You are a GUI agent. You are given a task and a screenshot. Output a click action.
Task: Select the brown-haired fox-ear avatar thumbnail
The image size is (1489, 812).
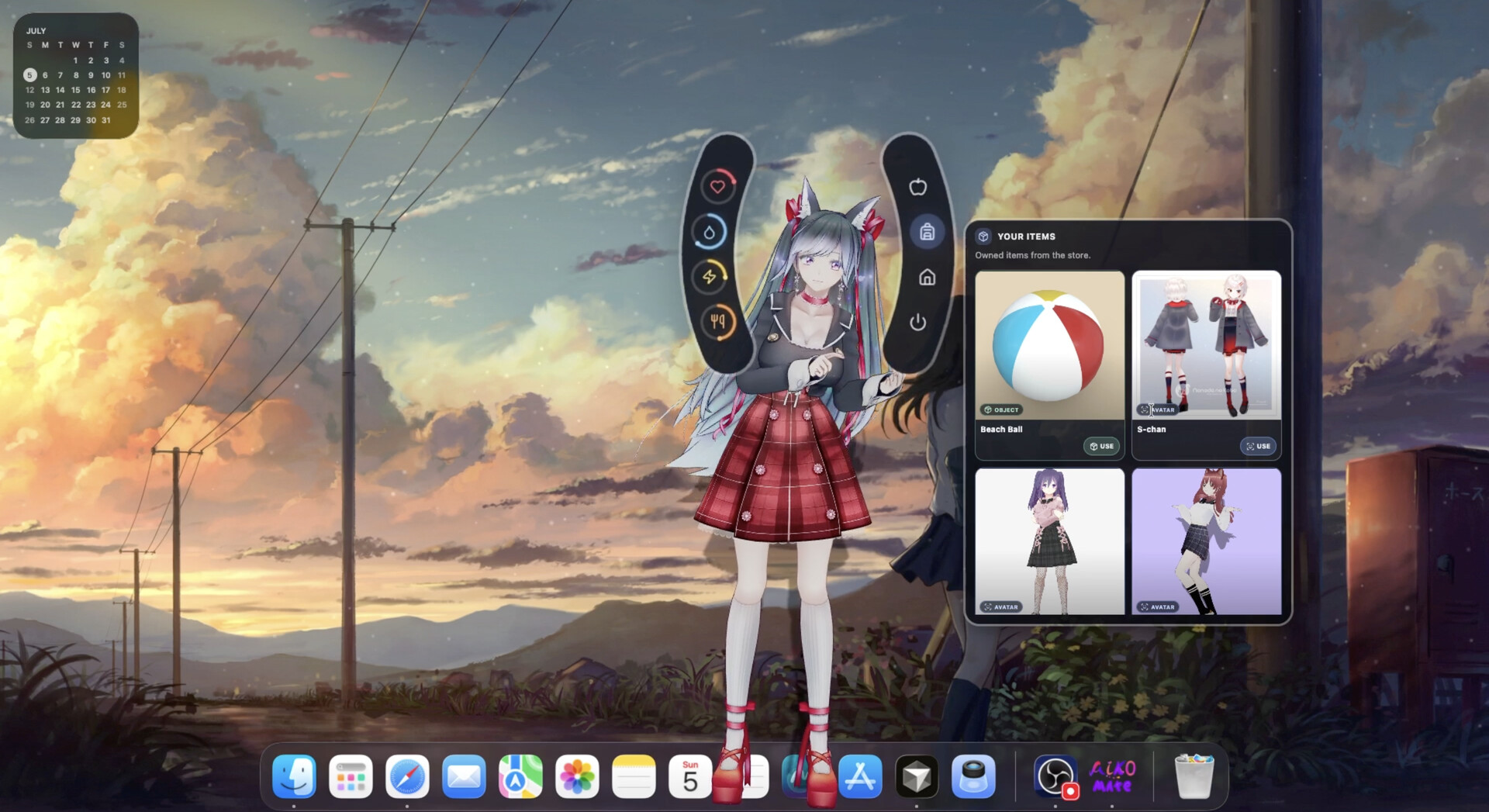pyautogui.click(x=1206, y=541)
